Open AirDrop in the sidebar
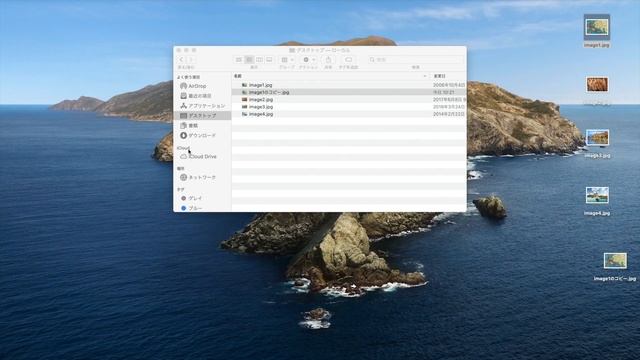The image size is (640, 360). 202,86
